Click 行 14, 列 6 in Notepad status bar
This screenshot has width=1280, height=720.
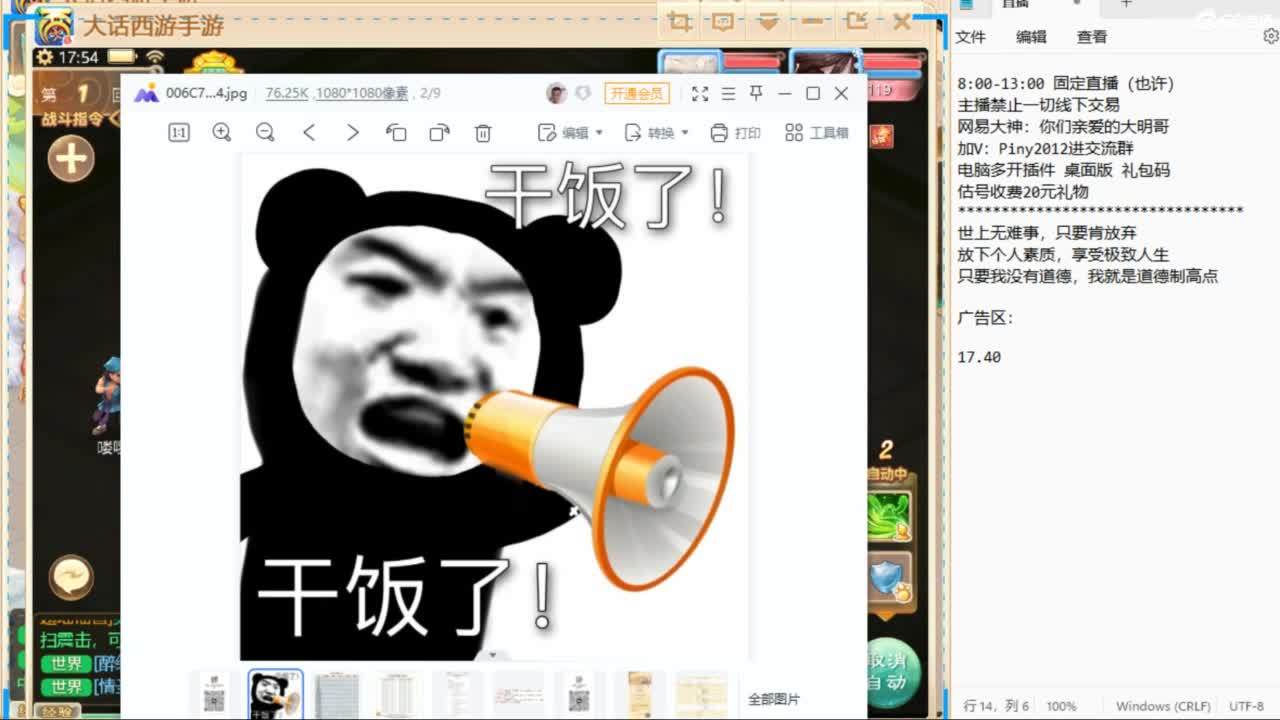(x=996, y=706)
